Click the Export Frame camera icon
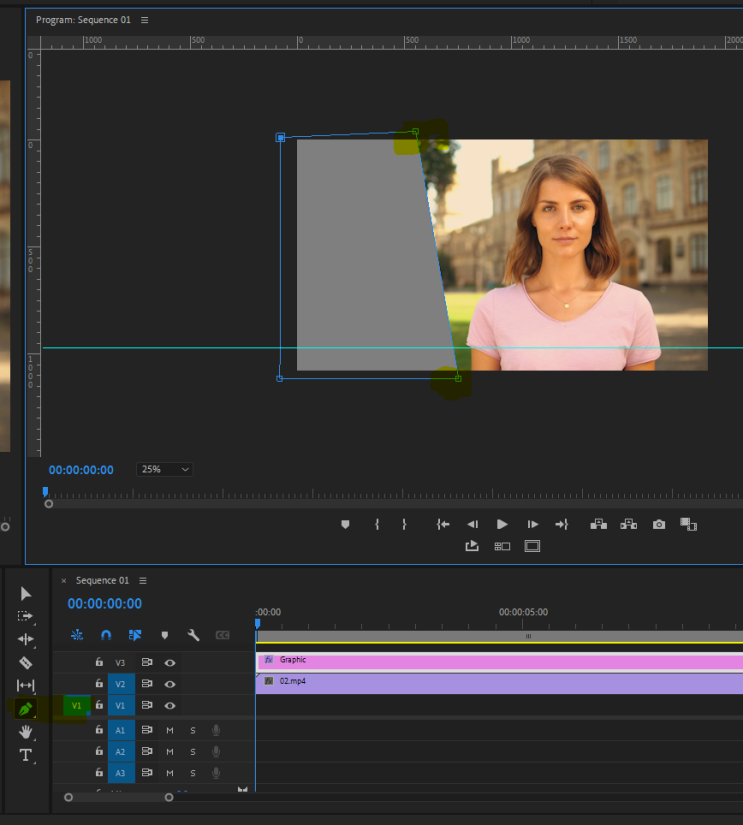 tap(659, 524)
